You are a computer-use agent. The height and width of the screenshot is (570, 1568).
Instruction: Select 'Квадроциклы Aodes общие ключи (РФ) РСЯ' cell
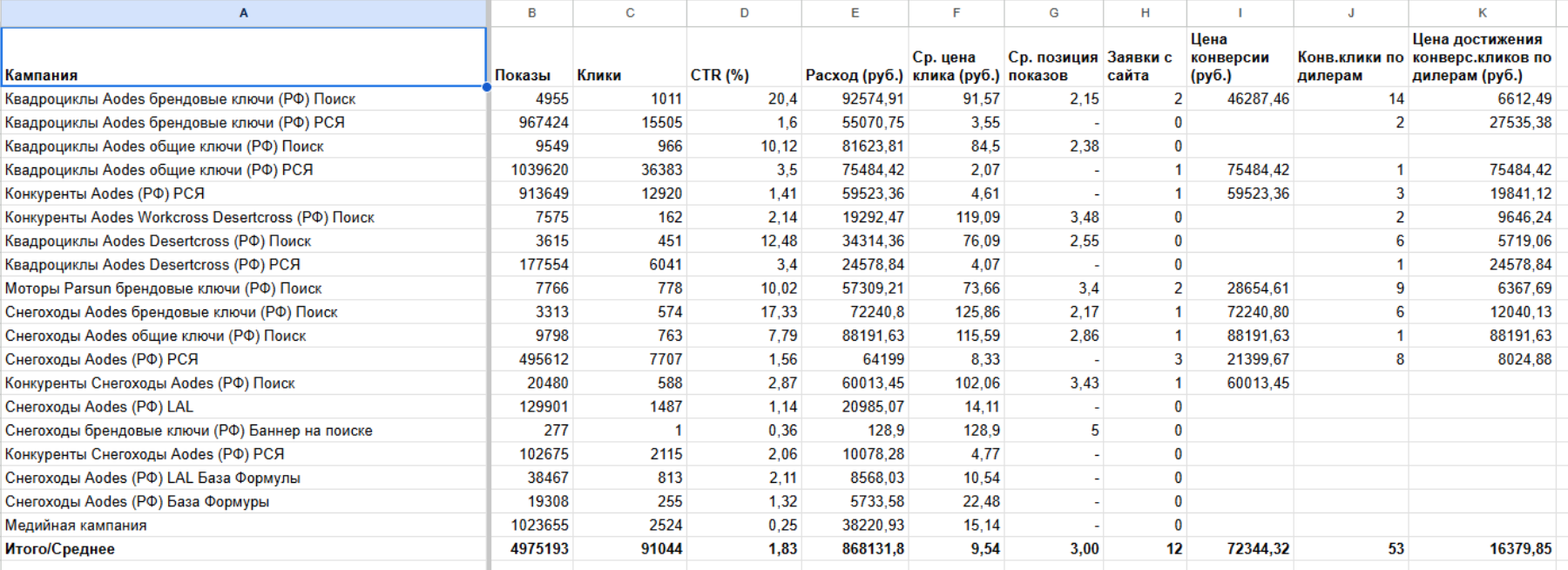pos(244,169)
